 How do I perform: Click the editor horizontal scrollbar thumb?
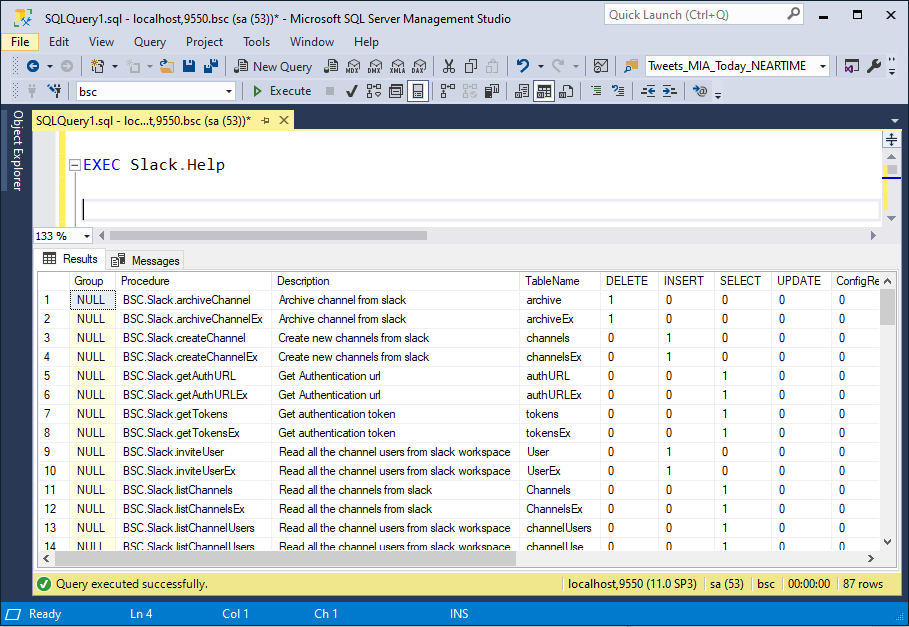(x=268, y=236)
